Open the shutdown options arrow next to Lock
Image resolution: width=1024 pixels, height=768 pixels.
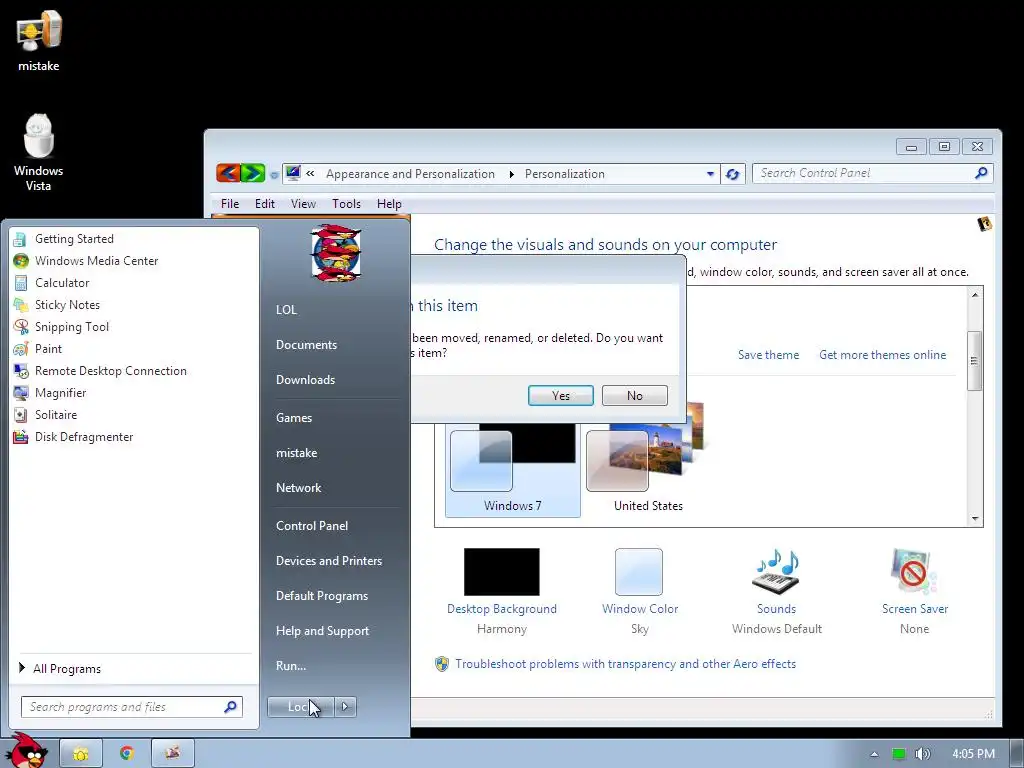coord(345,707)
